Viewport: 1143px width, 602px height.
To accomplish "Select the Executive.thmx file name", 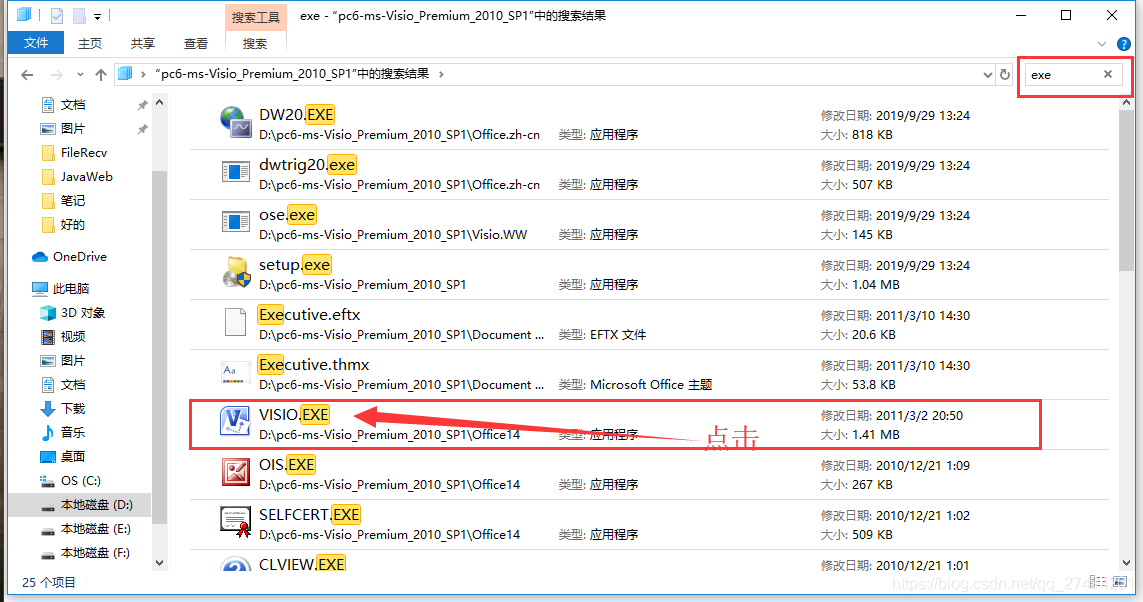I will pos(313,364).
